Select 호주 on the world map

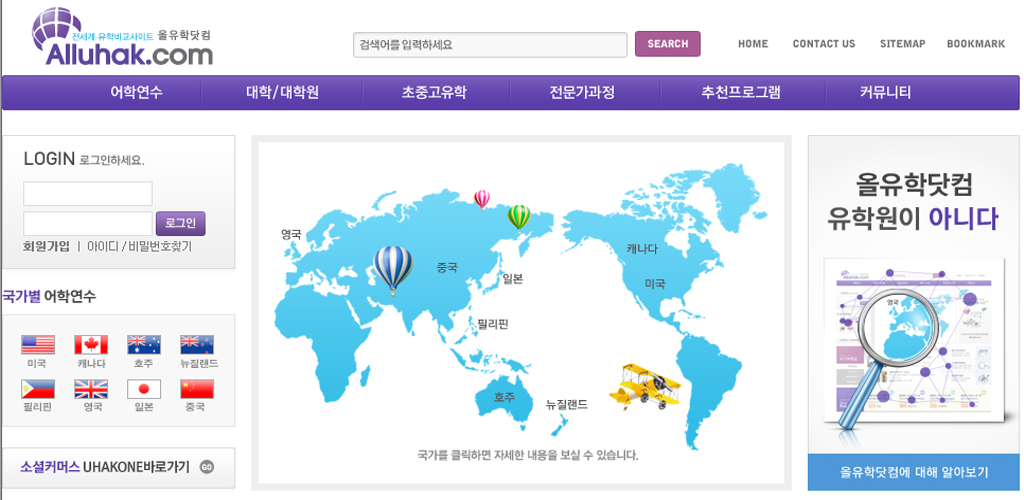click(x=504, y=396)
